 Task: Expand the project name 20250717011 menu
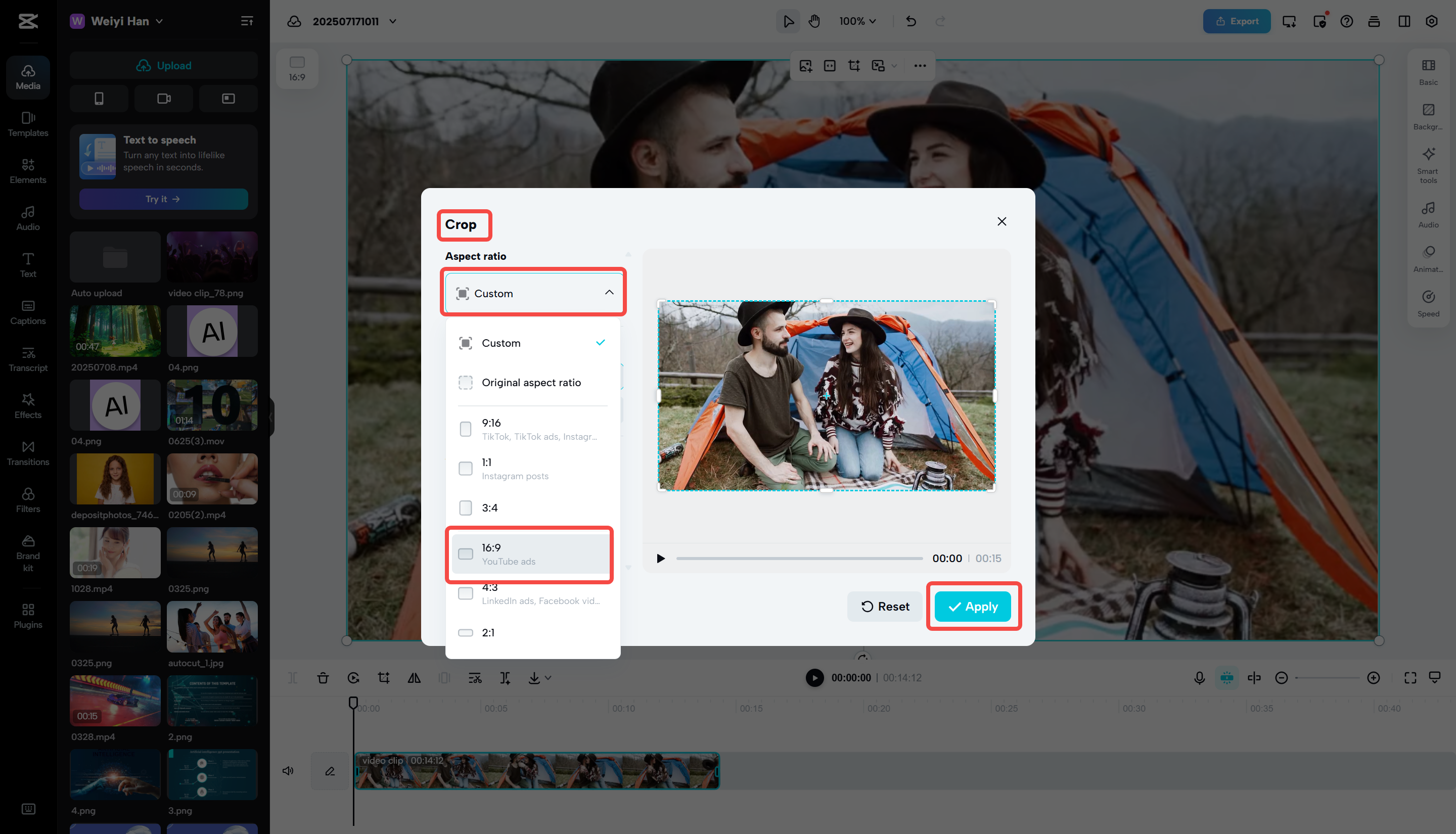pyautogui.click(x=393, y=21)
